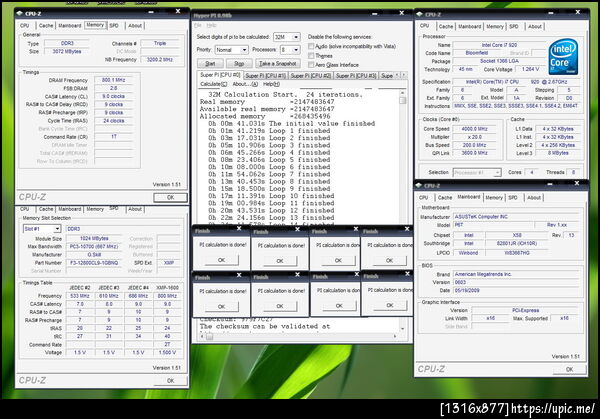Click the Southbridge '82801JR (ICH10R)' value
The height and width of the screenshot is (419, 600).
tap(517, 243)
